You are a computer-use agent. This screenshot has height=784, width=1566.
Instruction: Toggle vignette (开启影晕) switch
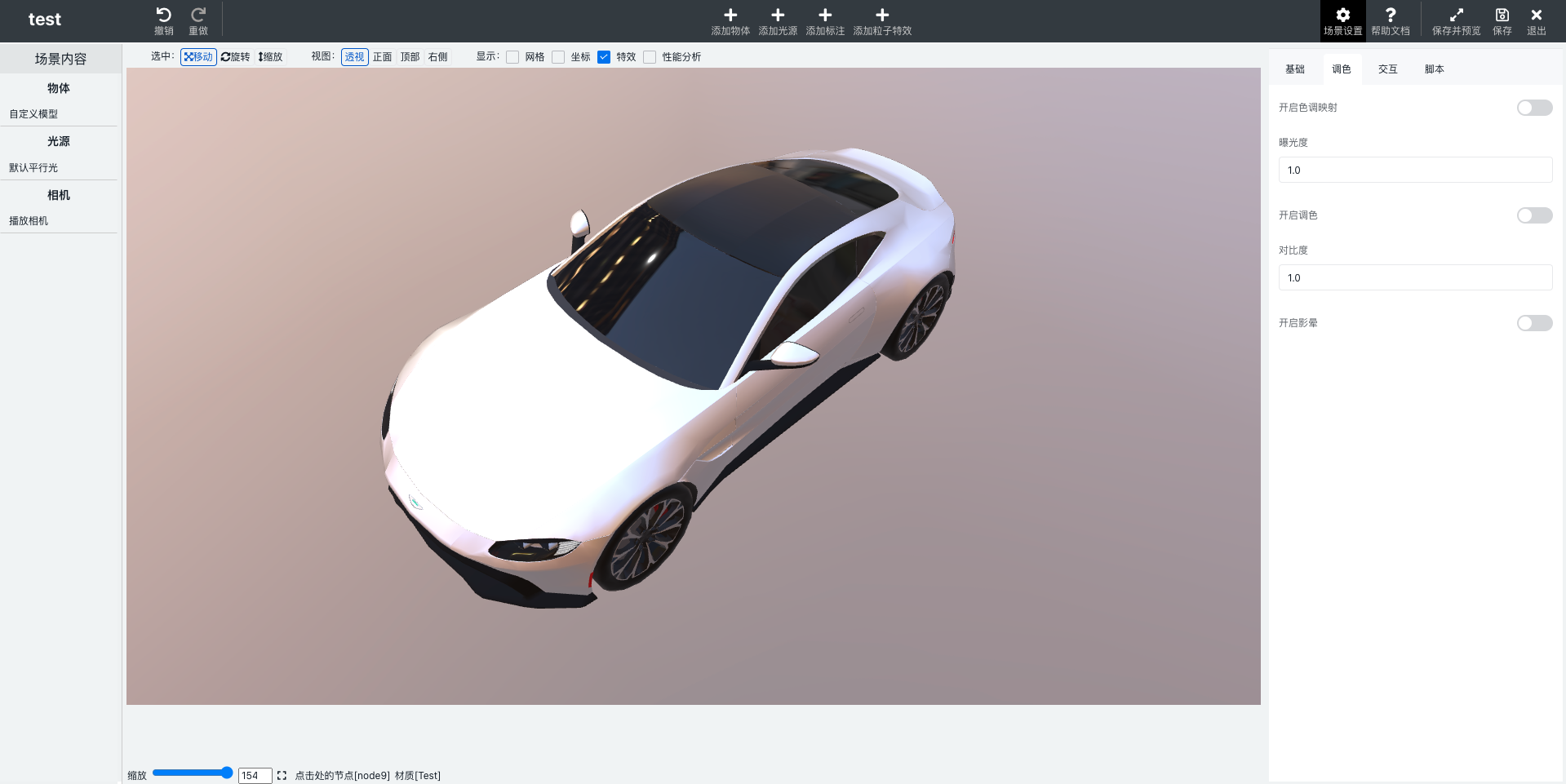[x=1534, y=323]
